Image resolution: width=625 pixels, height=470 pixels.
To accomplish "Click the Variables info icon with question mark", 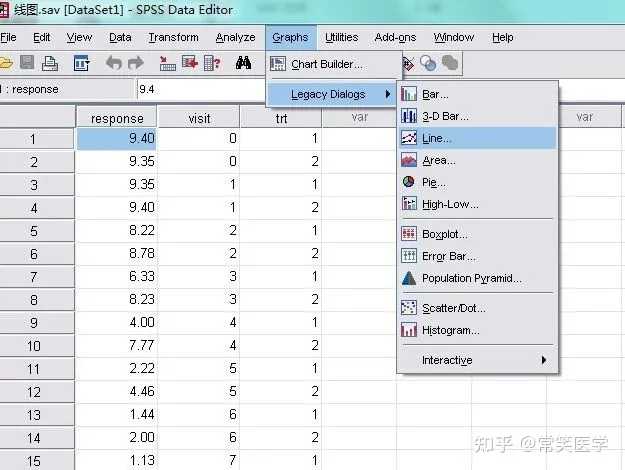I will coord(212,63).
